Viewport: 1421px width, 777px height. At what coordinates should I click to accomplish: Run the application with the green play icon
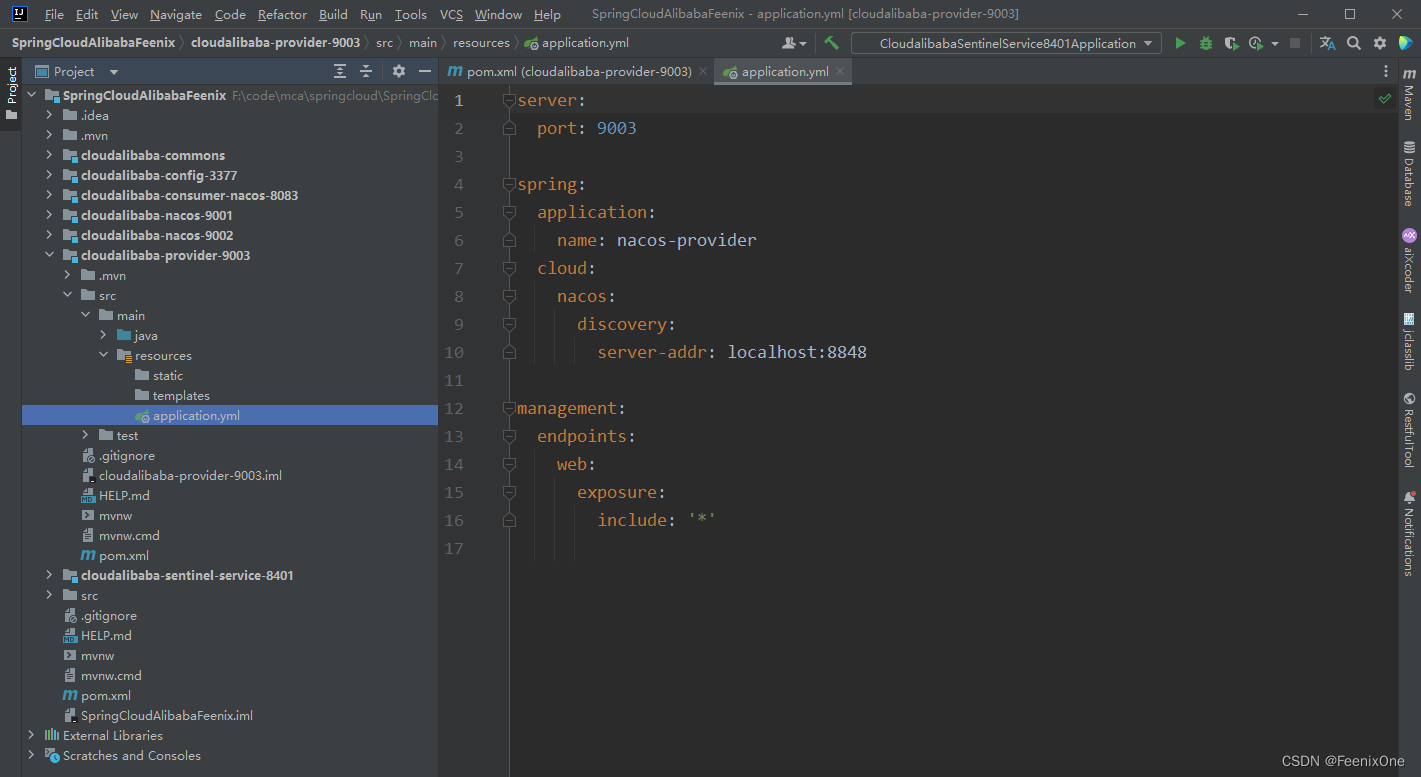(1180, 43)
